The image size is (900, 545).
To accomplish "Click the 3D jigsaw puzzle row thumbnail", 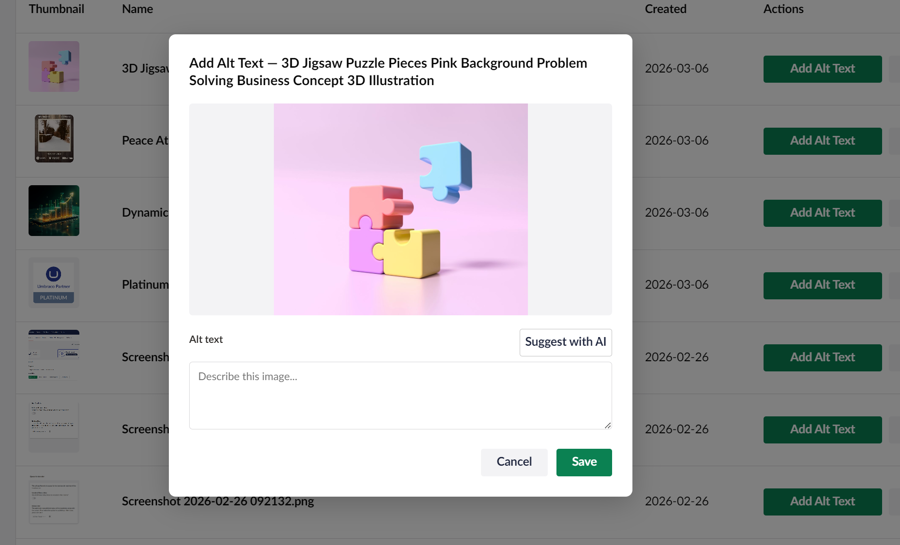I will (x=54, y=67).
